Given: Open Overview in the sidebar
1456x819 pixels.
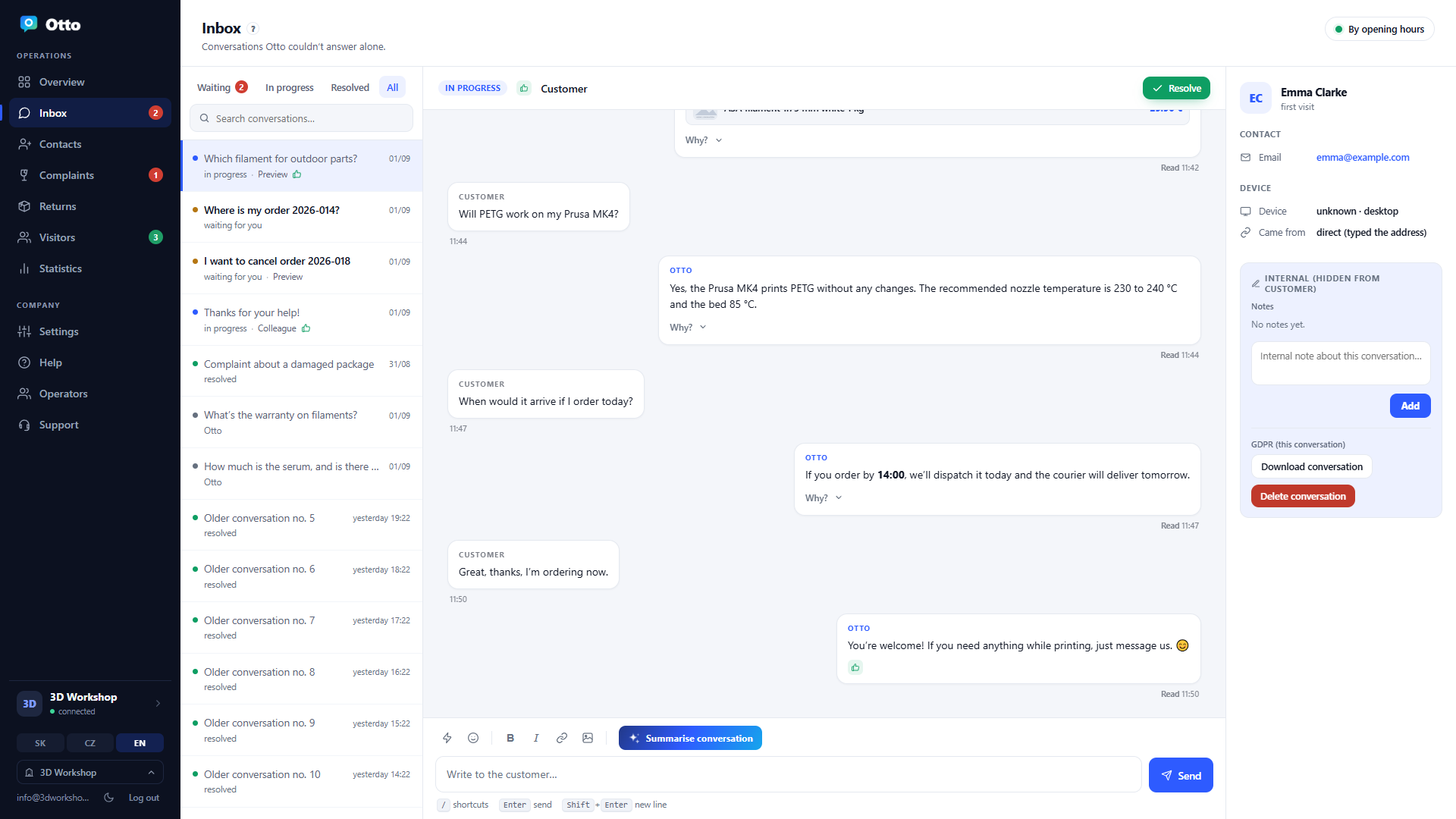Looking at the screenshot, I should [90, 82].
